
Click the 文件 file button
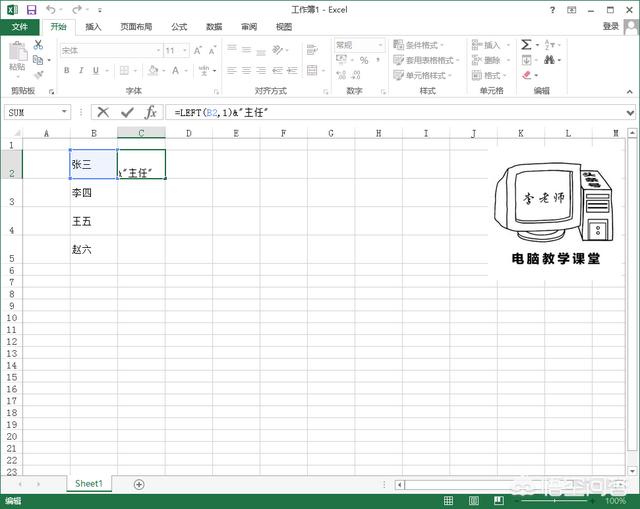(19, 27)
